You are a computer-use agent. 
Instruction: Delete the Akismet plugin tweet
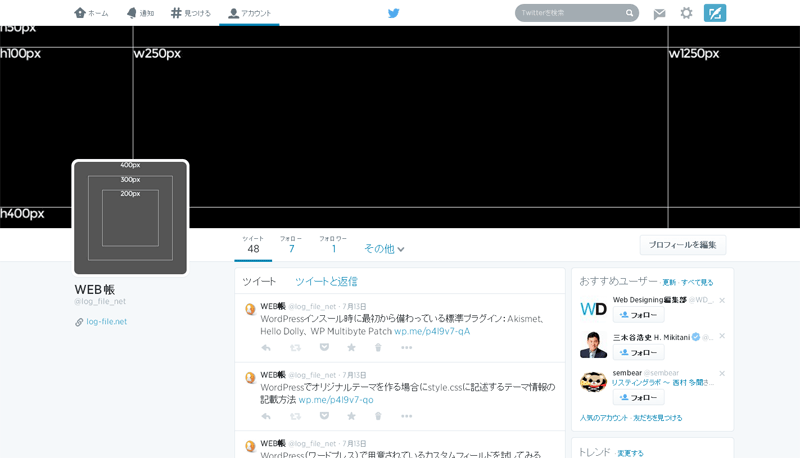378,347
